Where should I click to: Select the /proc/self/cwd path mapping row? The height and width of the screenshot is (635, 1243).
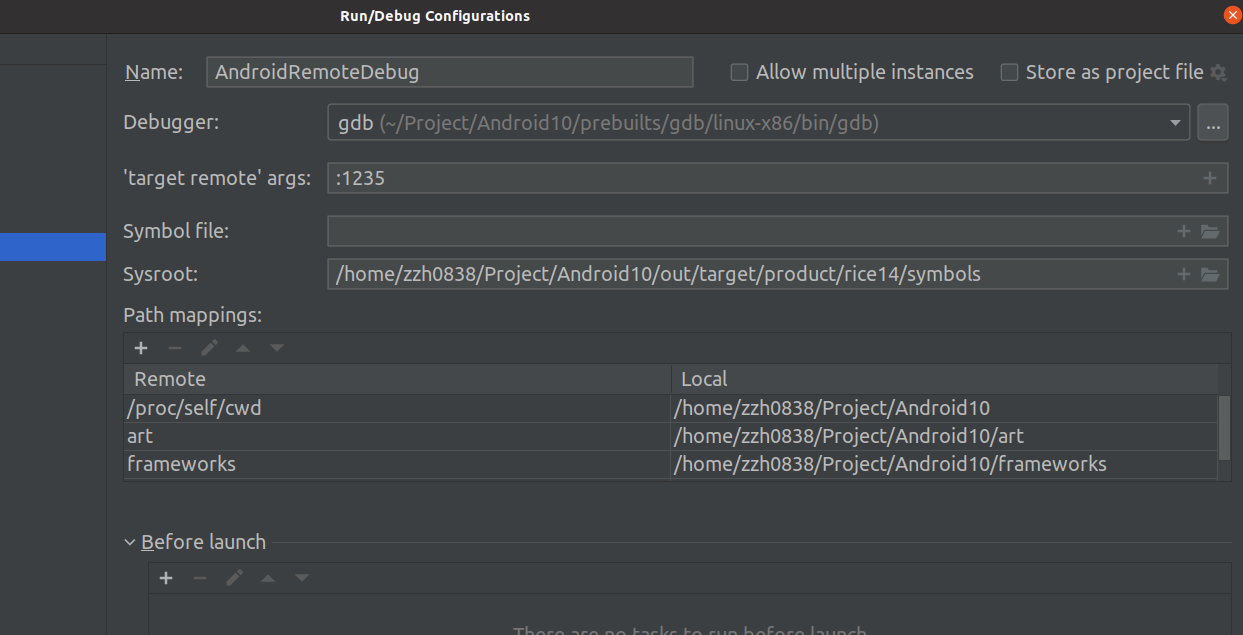tap(397, 408)
